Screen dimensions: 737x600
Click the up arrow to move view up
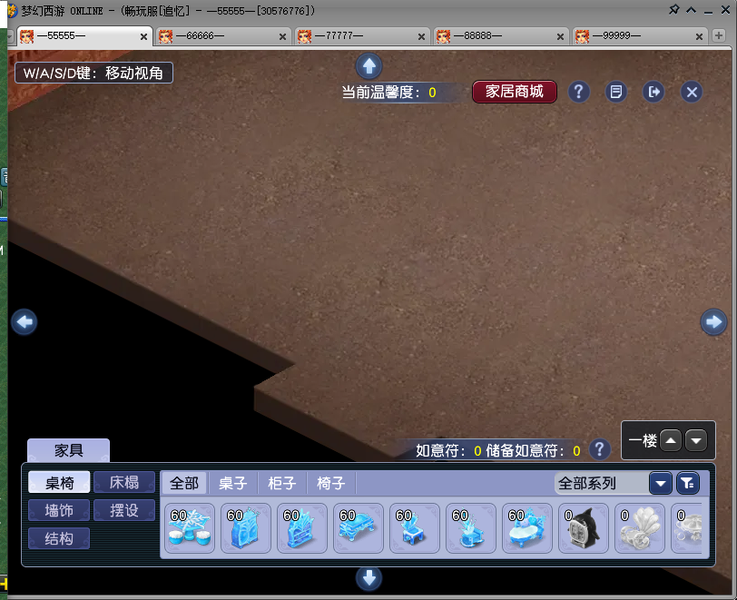[368, 66]
